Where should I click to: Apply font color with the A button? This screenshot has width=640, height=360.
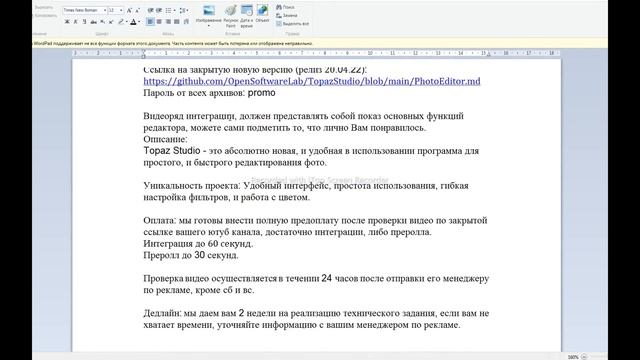(133, 22)
